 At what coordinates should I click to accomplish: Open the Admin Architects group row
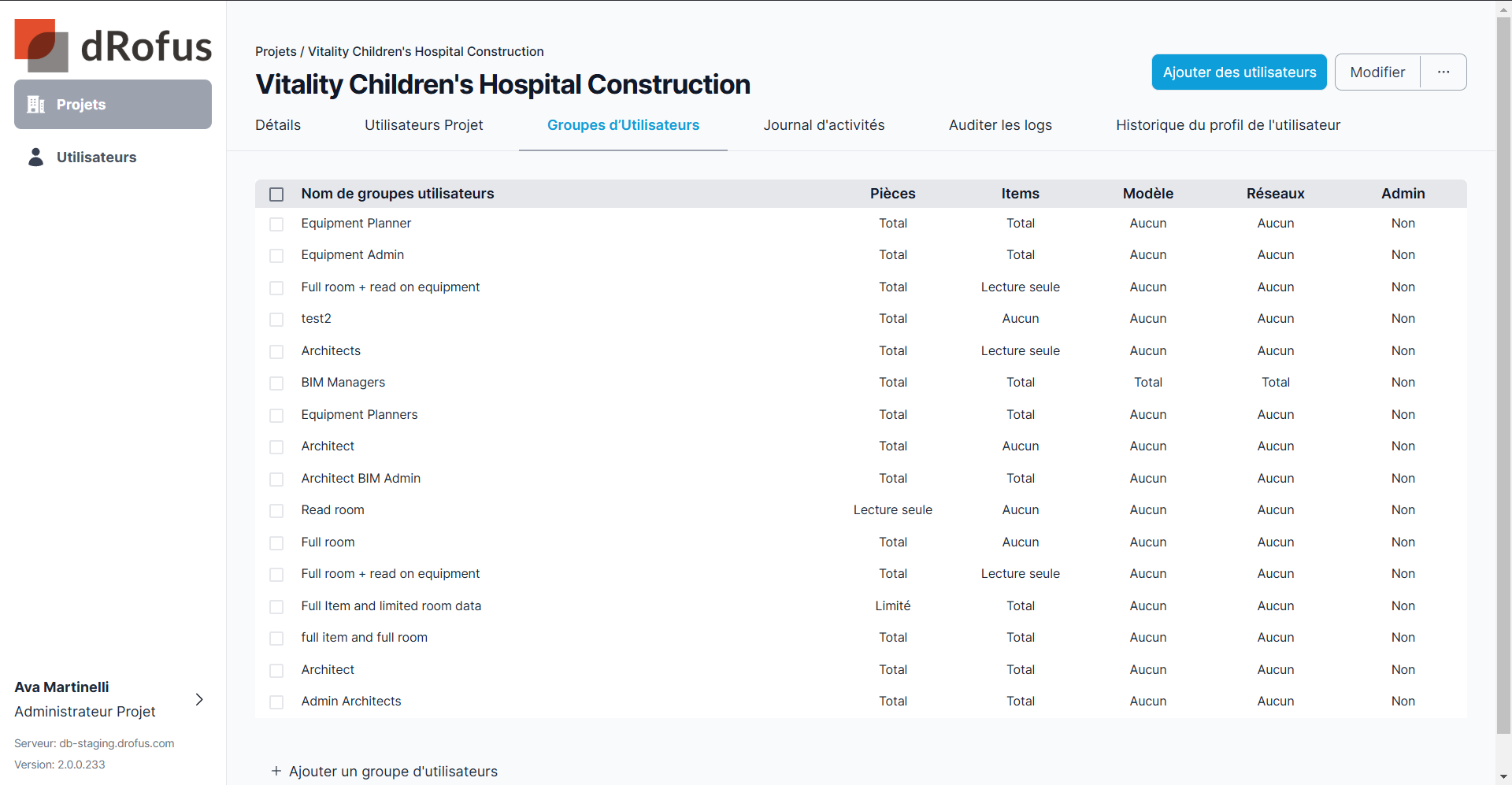(351, 702)
